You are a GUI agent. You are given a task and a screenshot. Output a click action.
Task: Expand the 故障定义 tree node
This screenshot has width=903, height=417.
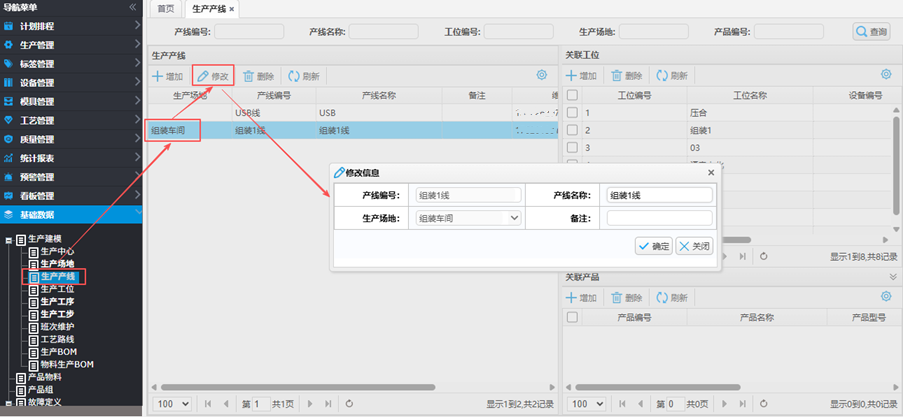(8, 403)
